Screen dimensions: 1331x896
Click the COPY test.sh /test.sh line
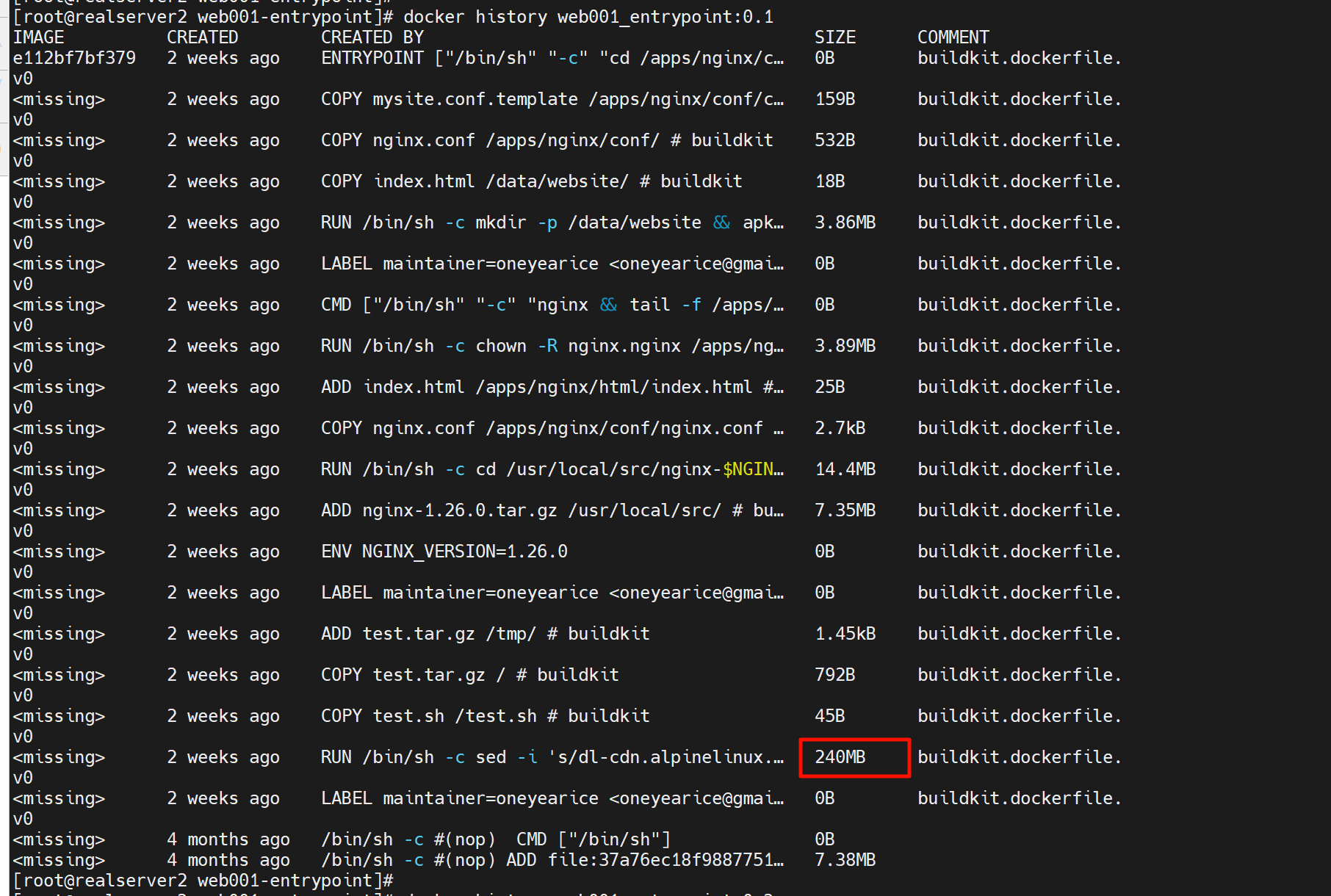click(485, 716)
